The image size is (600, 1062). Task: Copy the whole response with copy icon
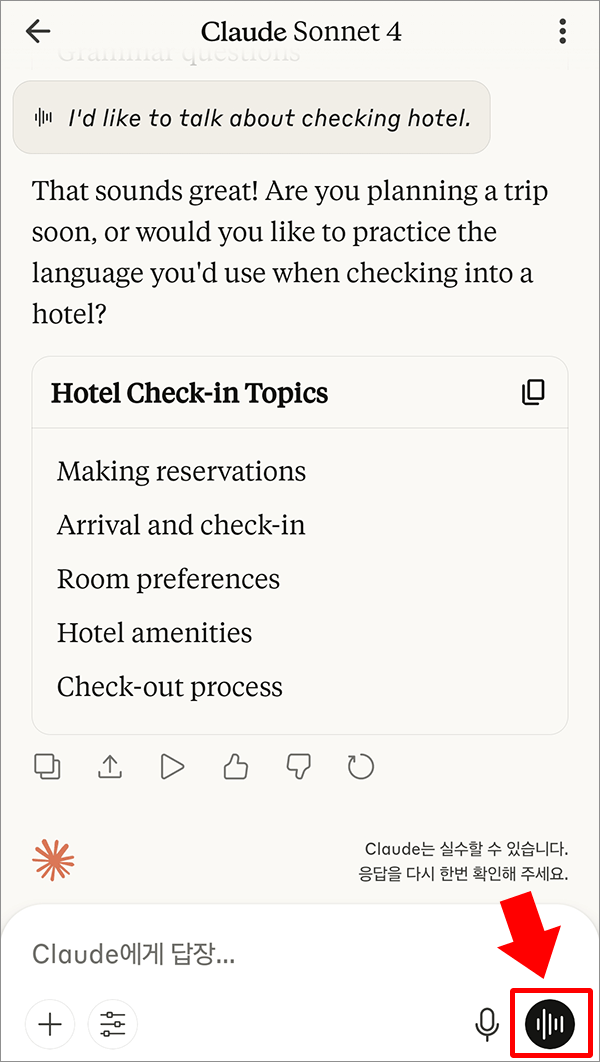(47, 767)
